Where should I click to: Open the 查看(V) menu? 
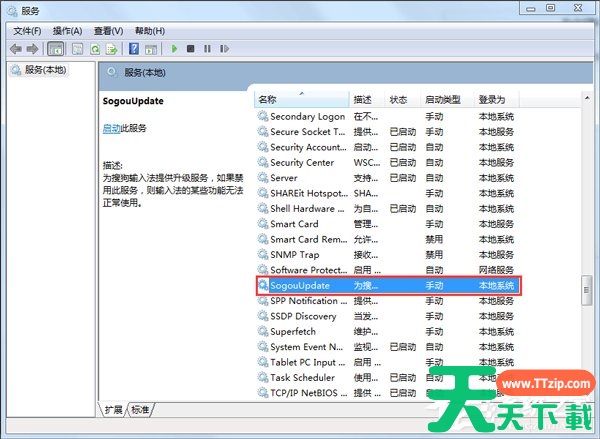(109, 31)
